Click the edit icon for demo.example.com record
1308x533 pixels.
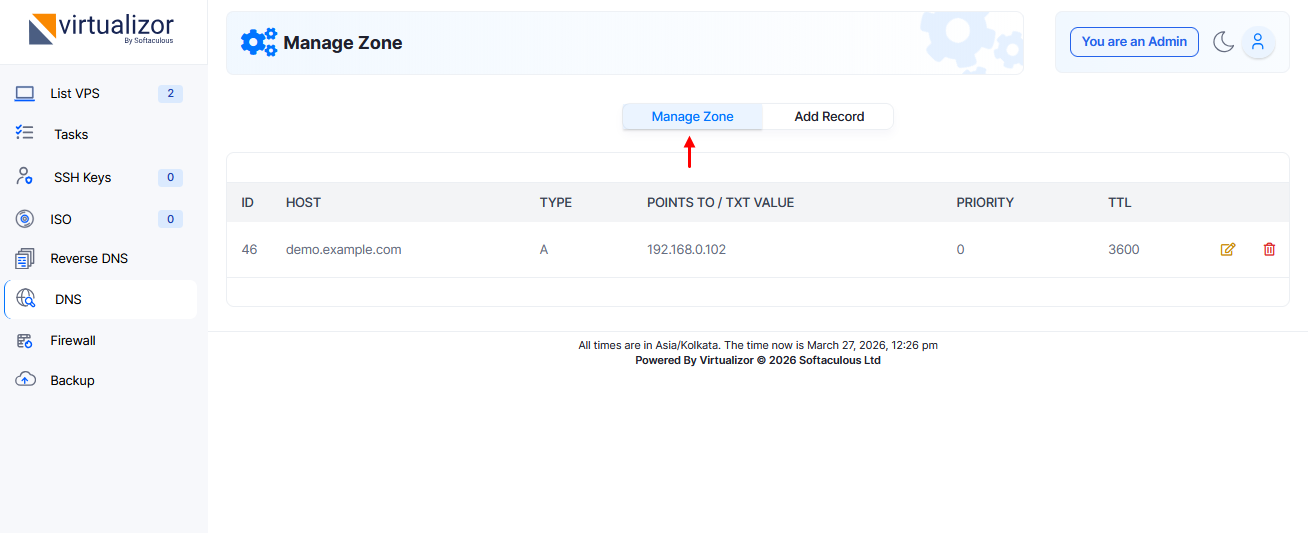(x=1228, y=250)
